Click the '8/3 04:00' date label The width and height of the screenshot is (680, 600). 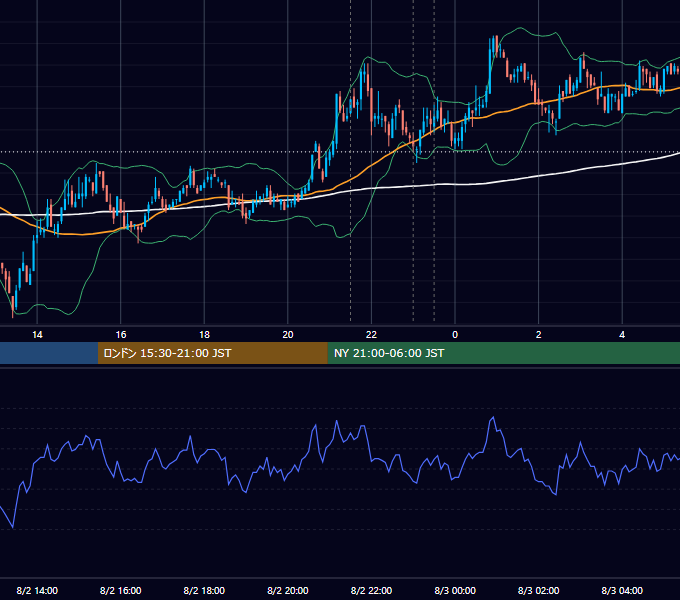point(622,590)
